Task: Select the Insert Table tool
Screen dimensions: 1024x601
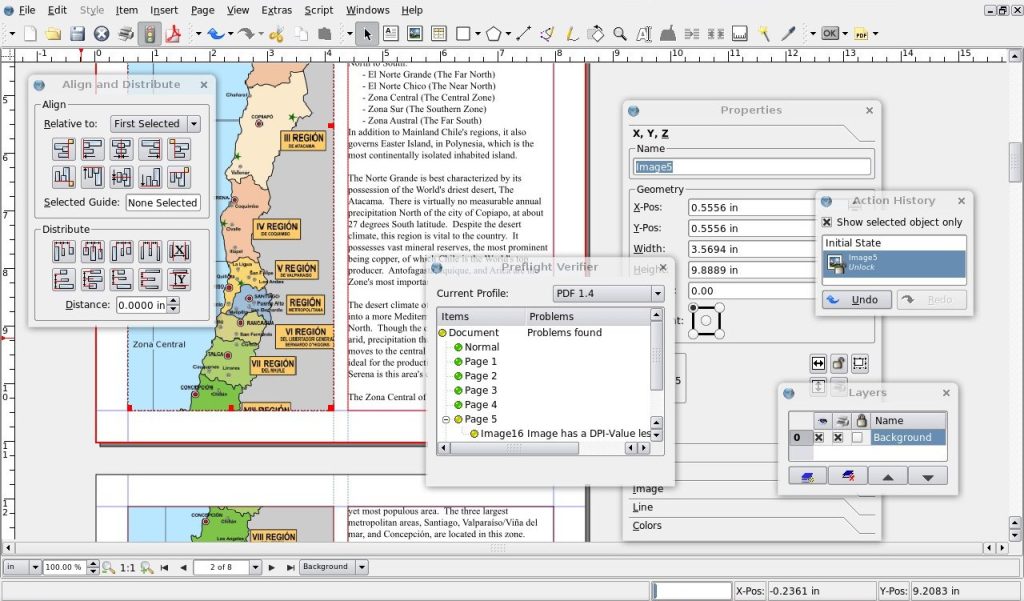Action: (x=438, y=33)
